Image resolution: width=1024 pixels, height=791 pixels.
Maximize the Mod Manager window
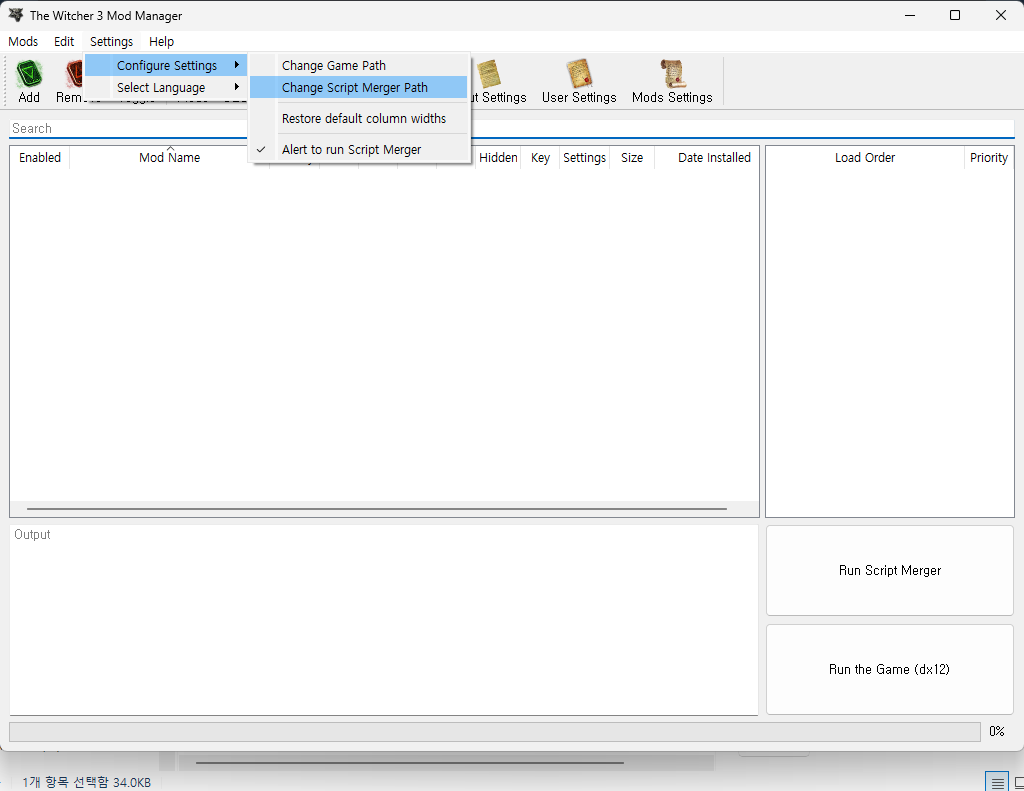(x=955, y=15)
